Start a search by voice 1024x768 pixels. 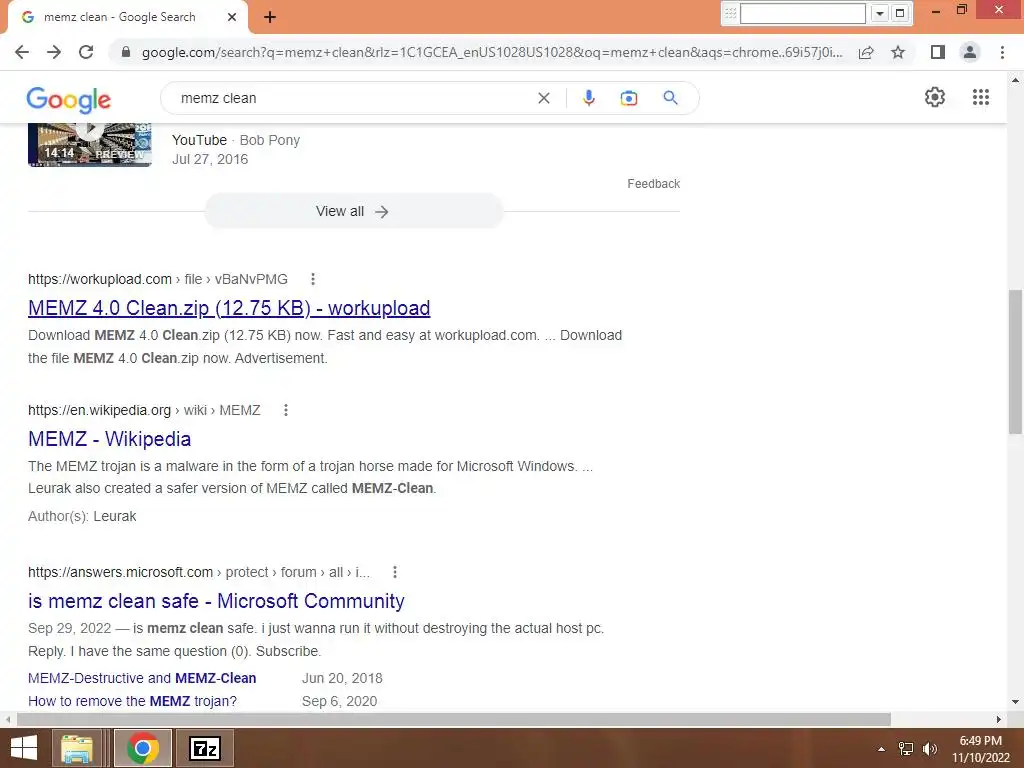(588, 98)
